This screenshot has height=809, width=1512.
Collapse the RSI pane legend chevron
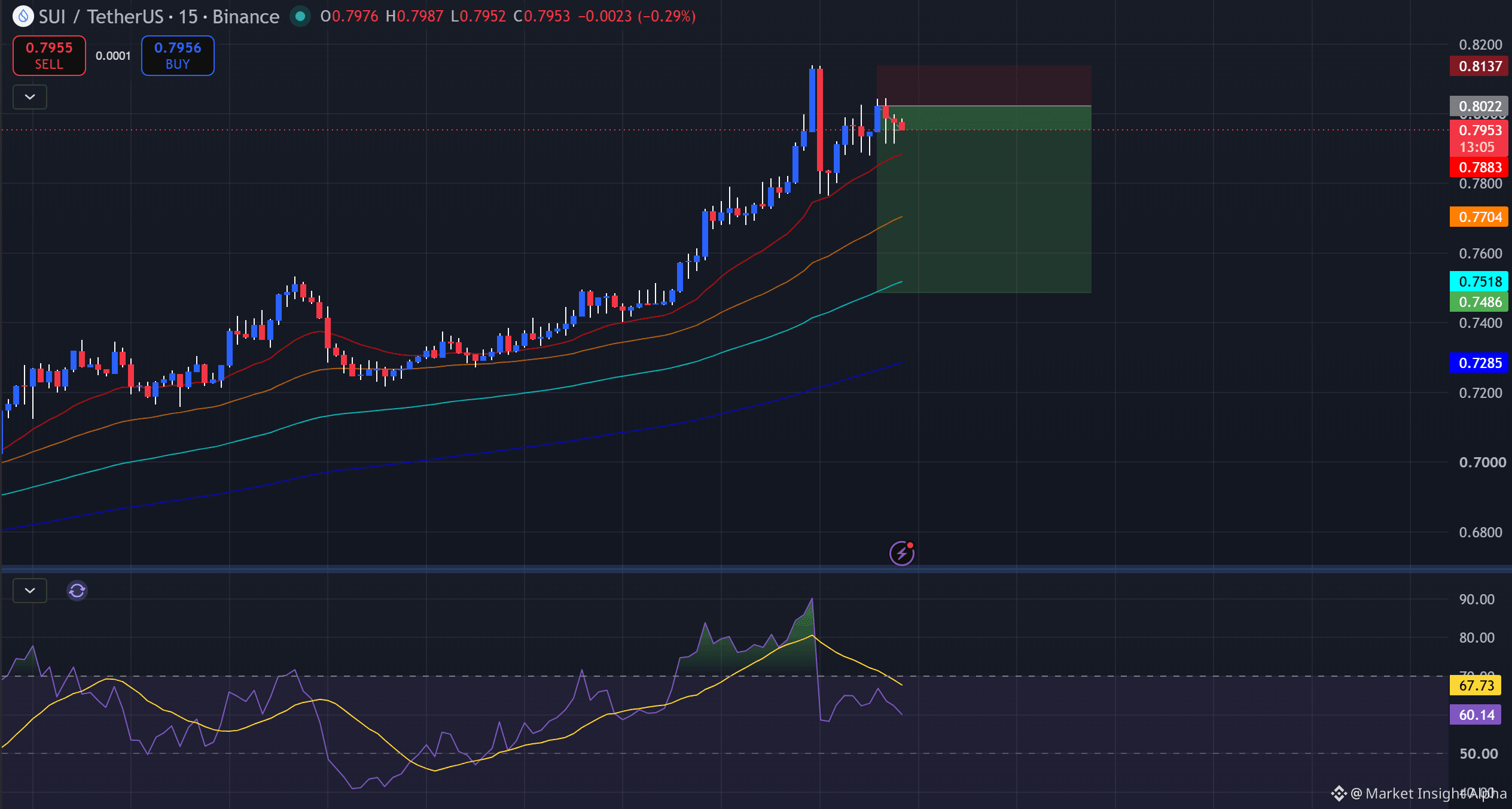(x=30, y=591)
